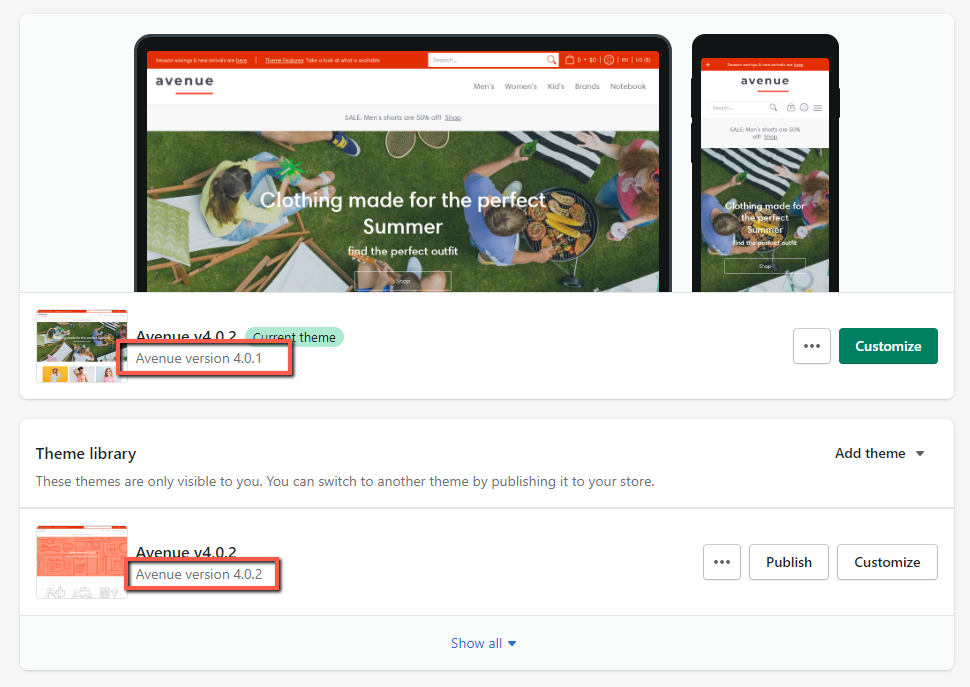Select the text Avenue version 4.0.2
This screenshot has width=970, height=687.
(x=199, y=574)
